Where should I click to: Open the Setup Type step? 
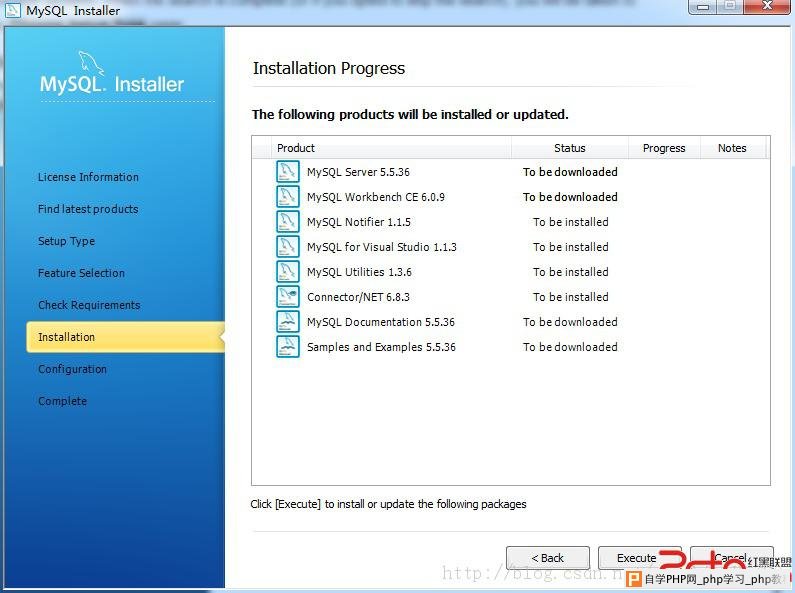point(66,241)
